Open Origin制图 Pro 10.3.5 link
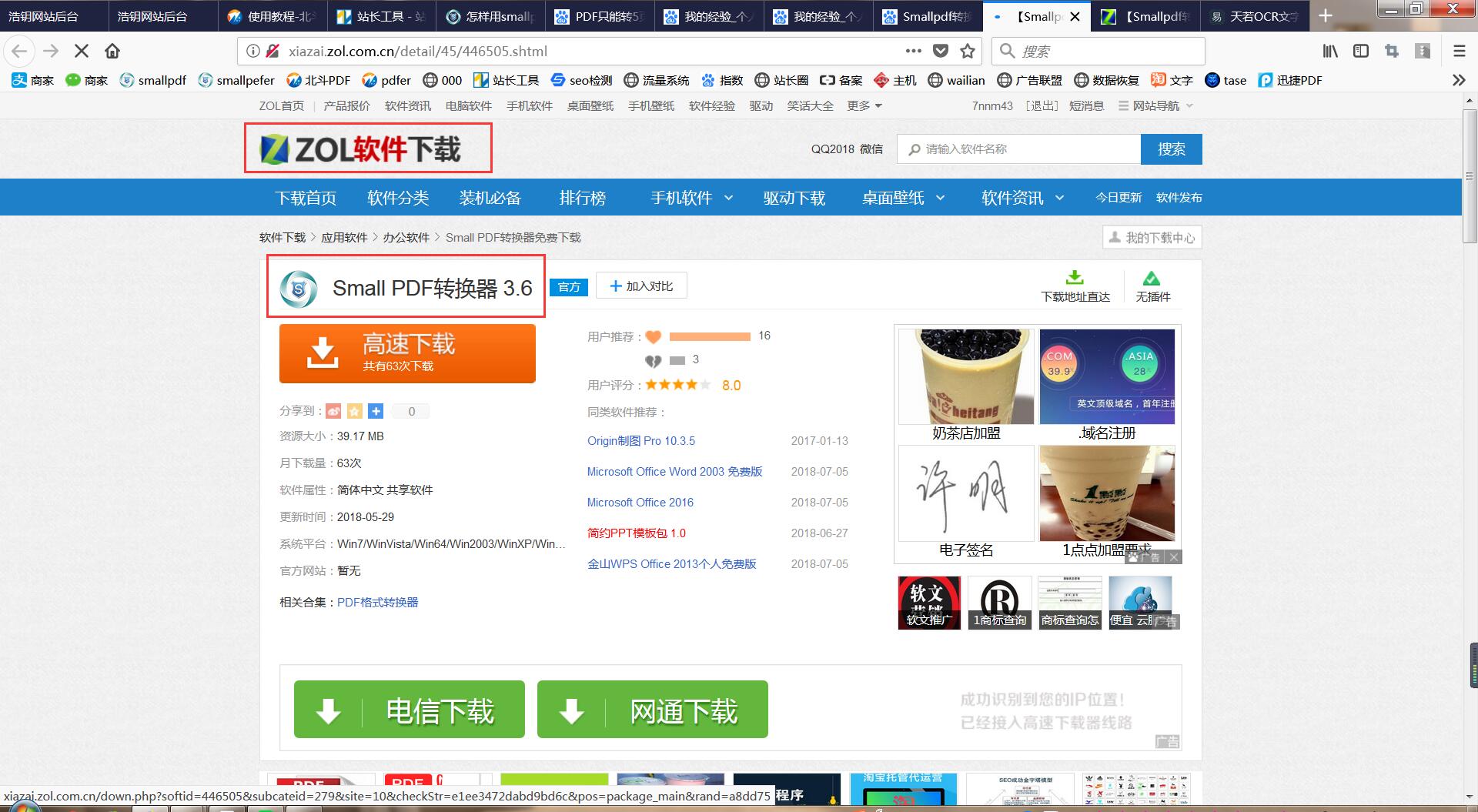This screenshot has width=1478, height=812. click(x=640, y=441)
